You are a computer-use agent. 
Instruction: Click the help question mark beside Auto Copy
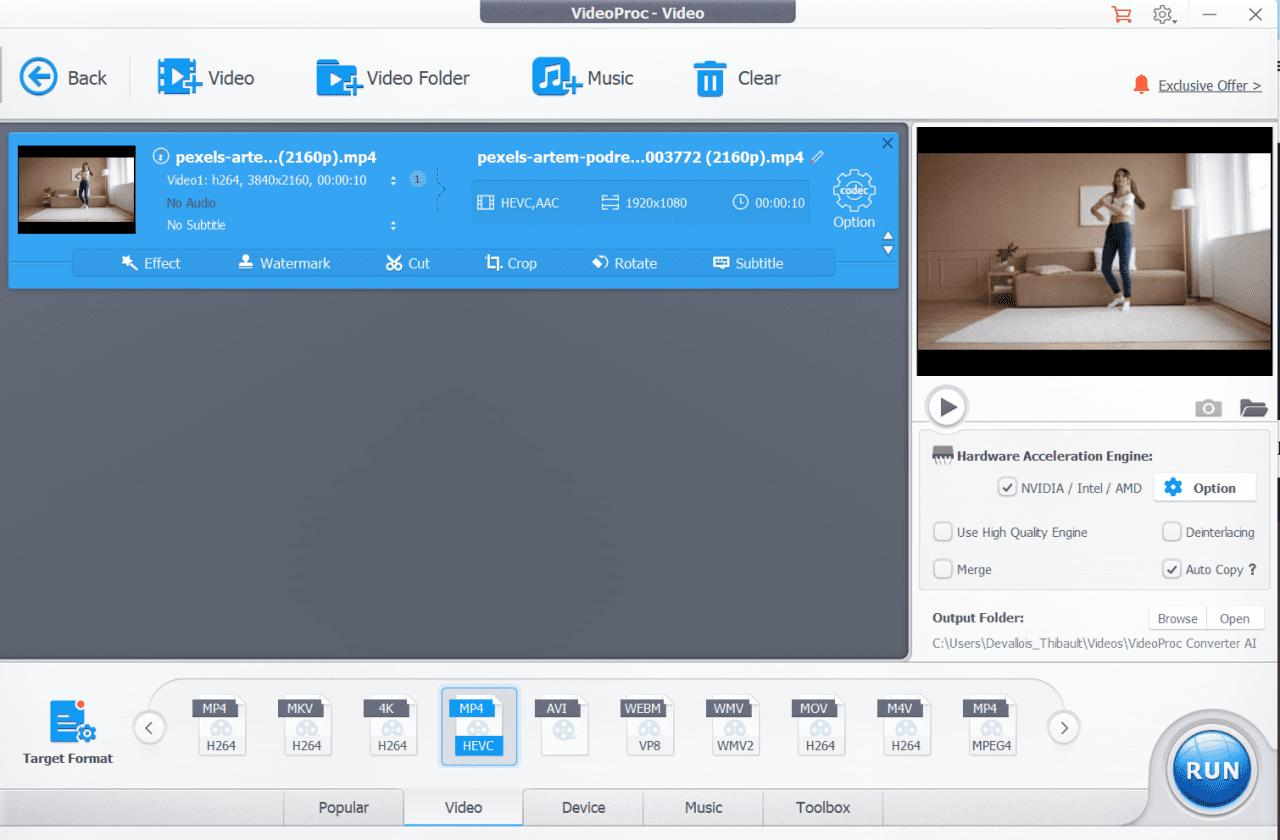tap(1252, 570)
